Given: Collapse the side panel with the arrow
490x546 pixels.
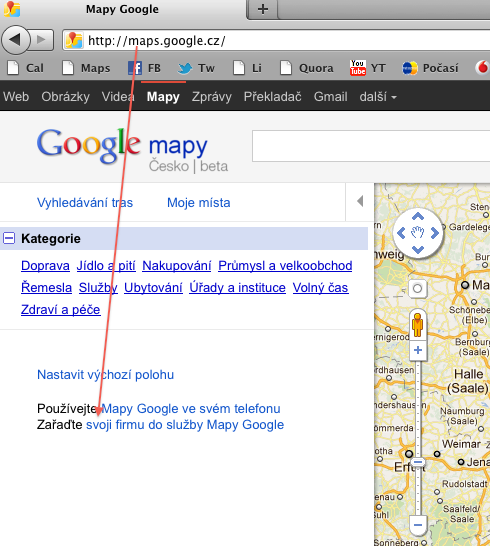Looking at the screenshot, I should (x=360, y=201).
